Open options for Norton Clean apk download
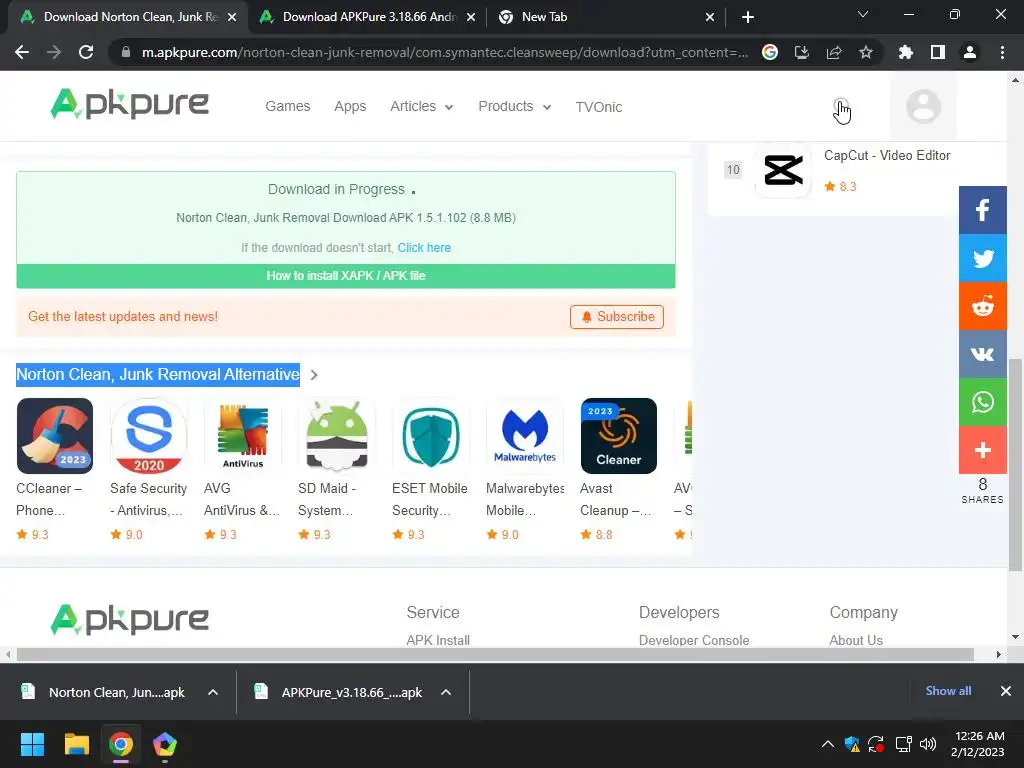 click(x=213, y=692)
